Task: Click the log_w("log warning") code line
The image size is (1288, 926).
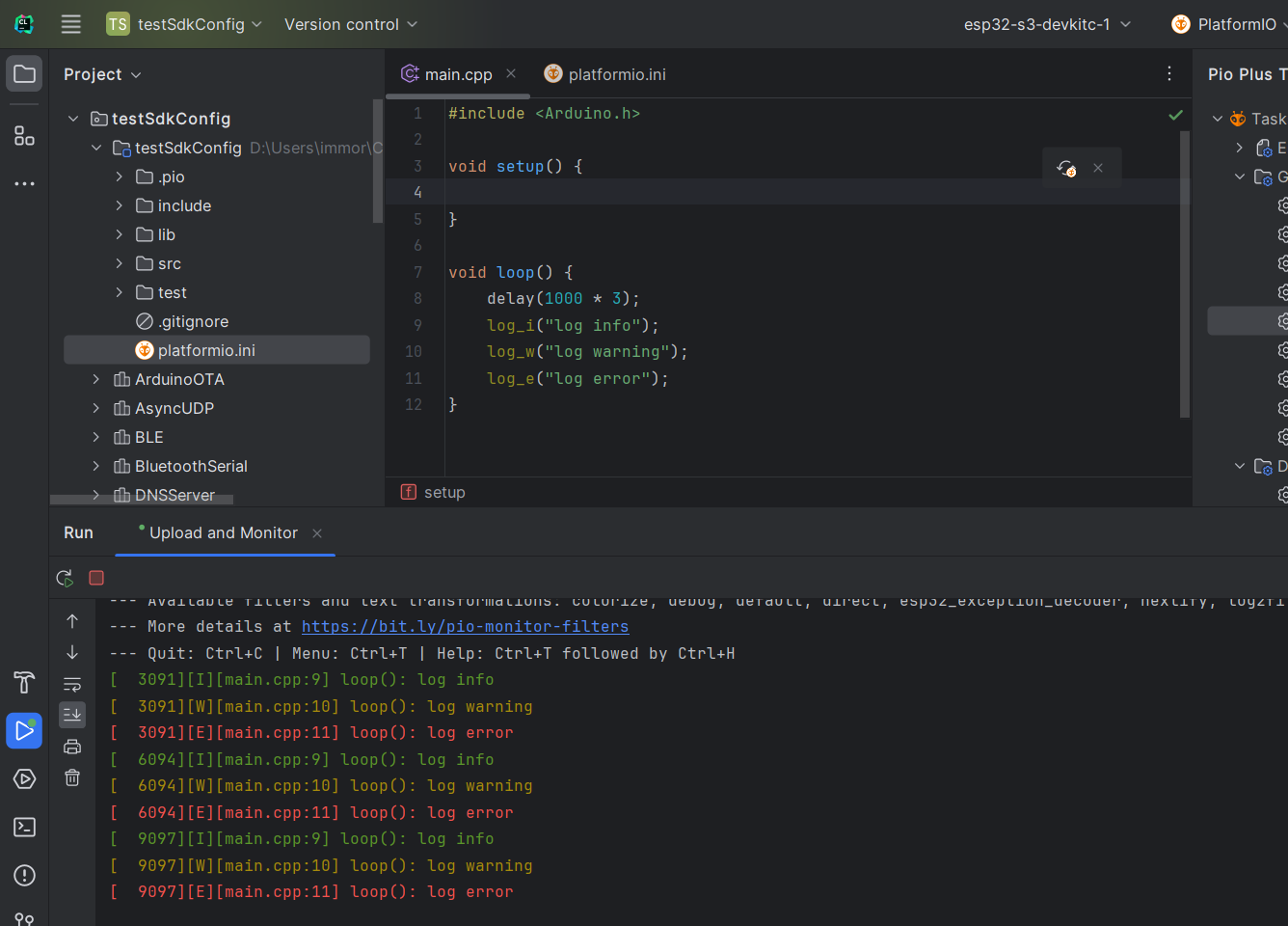Action: pyautogui.click(x=587, y=352)
